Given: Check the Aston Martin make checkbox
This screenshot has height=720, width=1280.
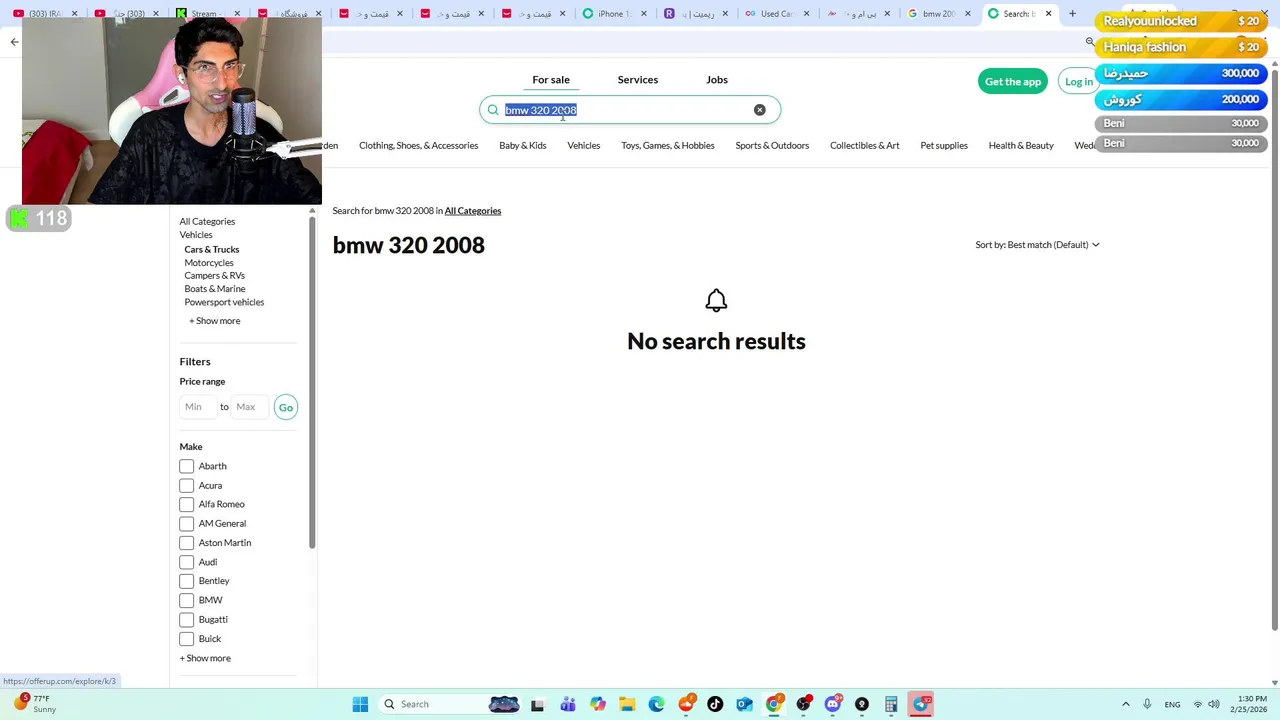Looking at the screenshot, I should pyautogui.click(x=186, y=543).
